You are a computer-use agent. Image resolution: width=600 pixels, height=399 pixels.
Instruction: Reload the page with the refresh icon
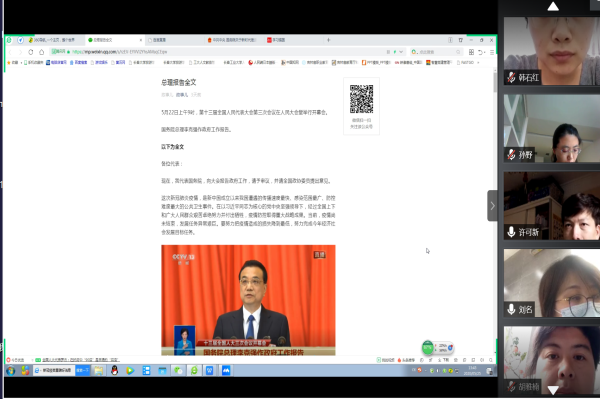tap(31, 52)
